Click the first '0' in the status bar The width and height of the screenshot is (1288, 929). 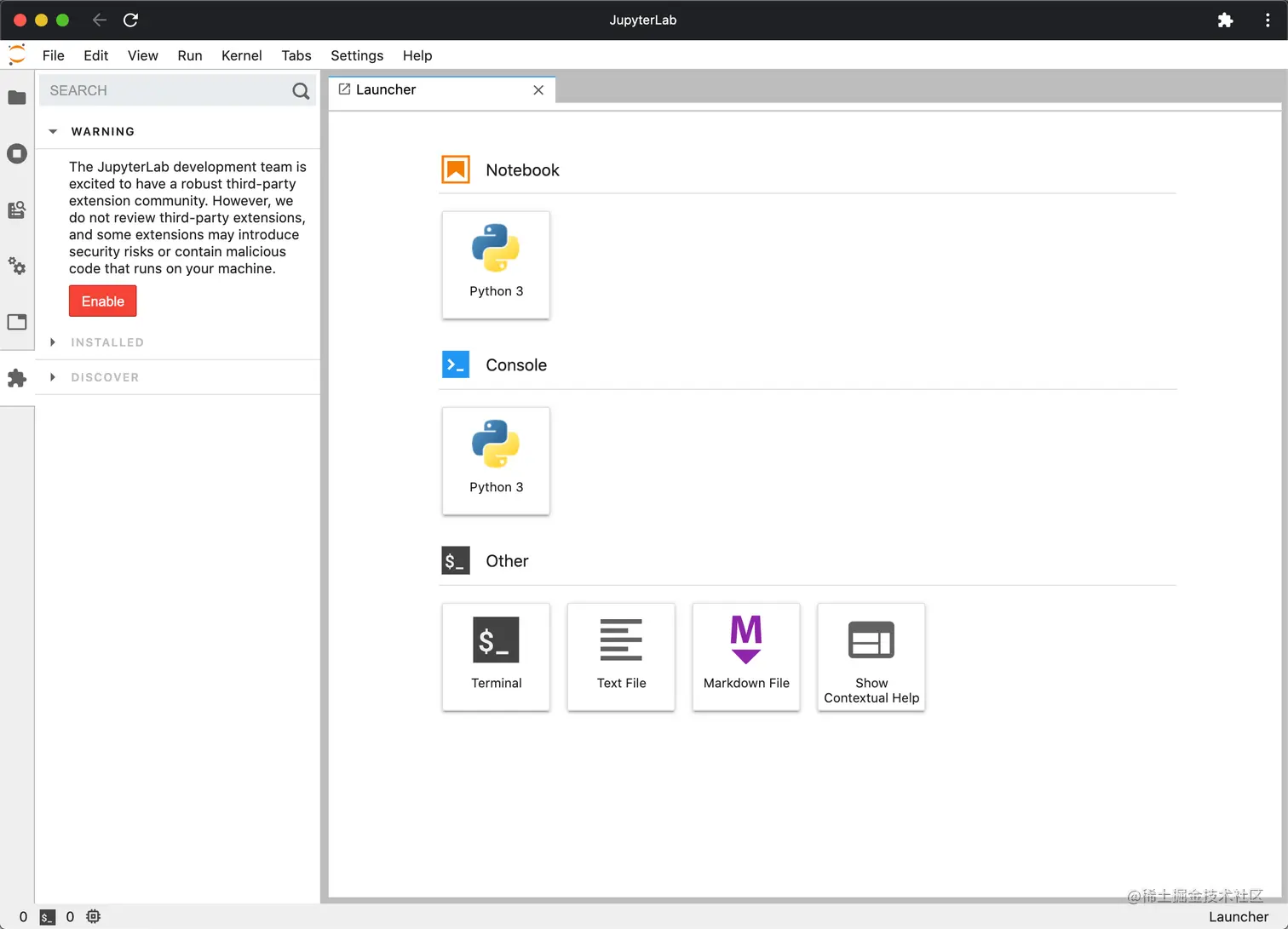point(23,917)
